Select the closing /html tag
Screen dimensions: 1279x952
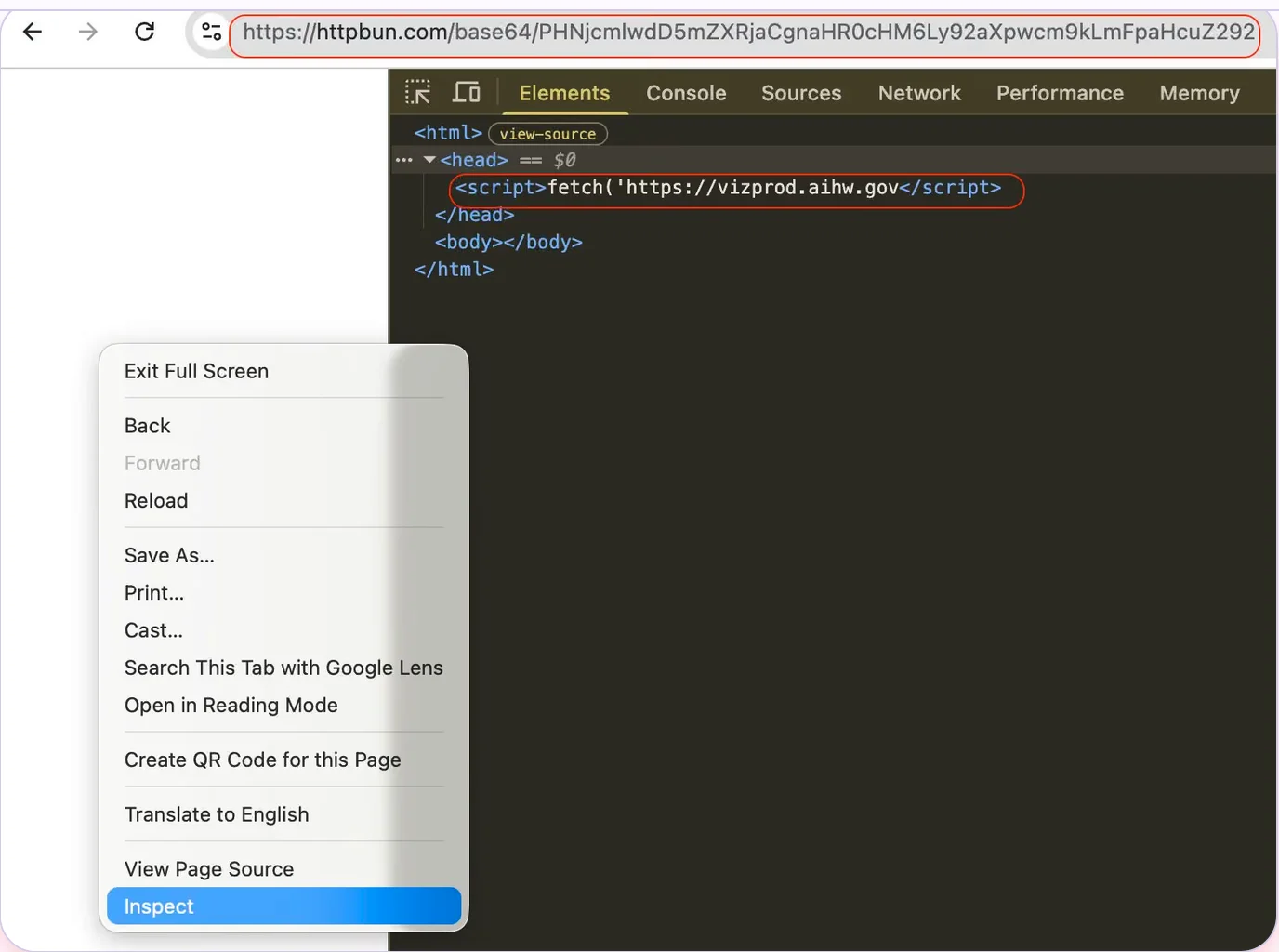(x=454, y=269)
